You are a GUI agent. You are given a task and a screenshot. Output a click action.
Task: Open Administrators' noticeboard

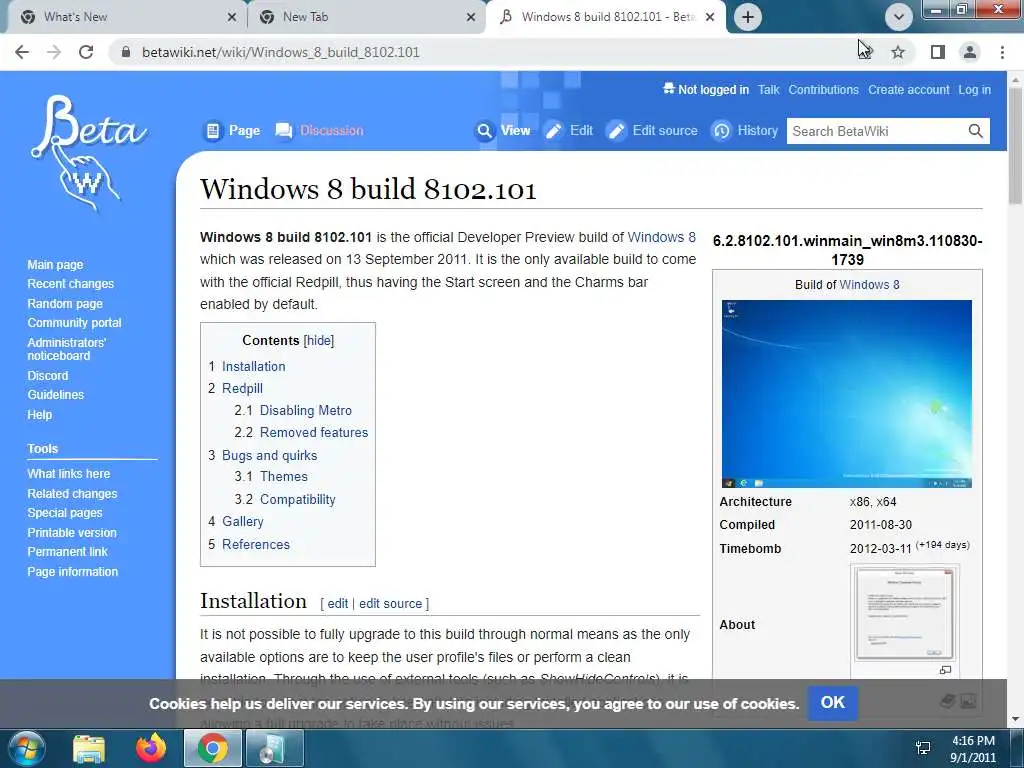tap(67, 349)
